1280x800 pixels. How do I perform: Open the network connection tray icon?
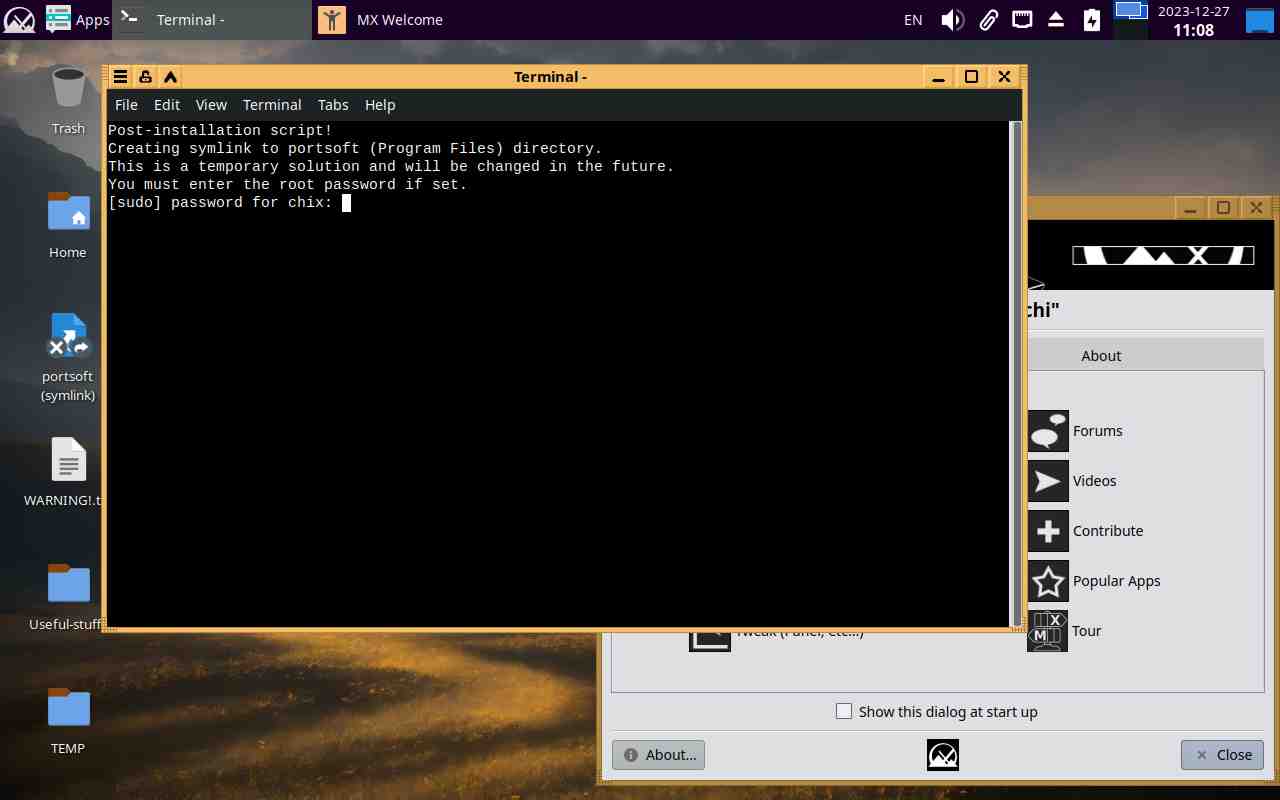1022,19
